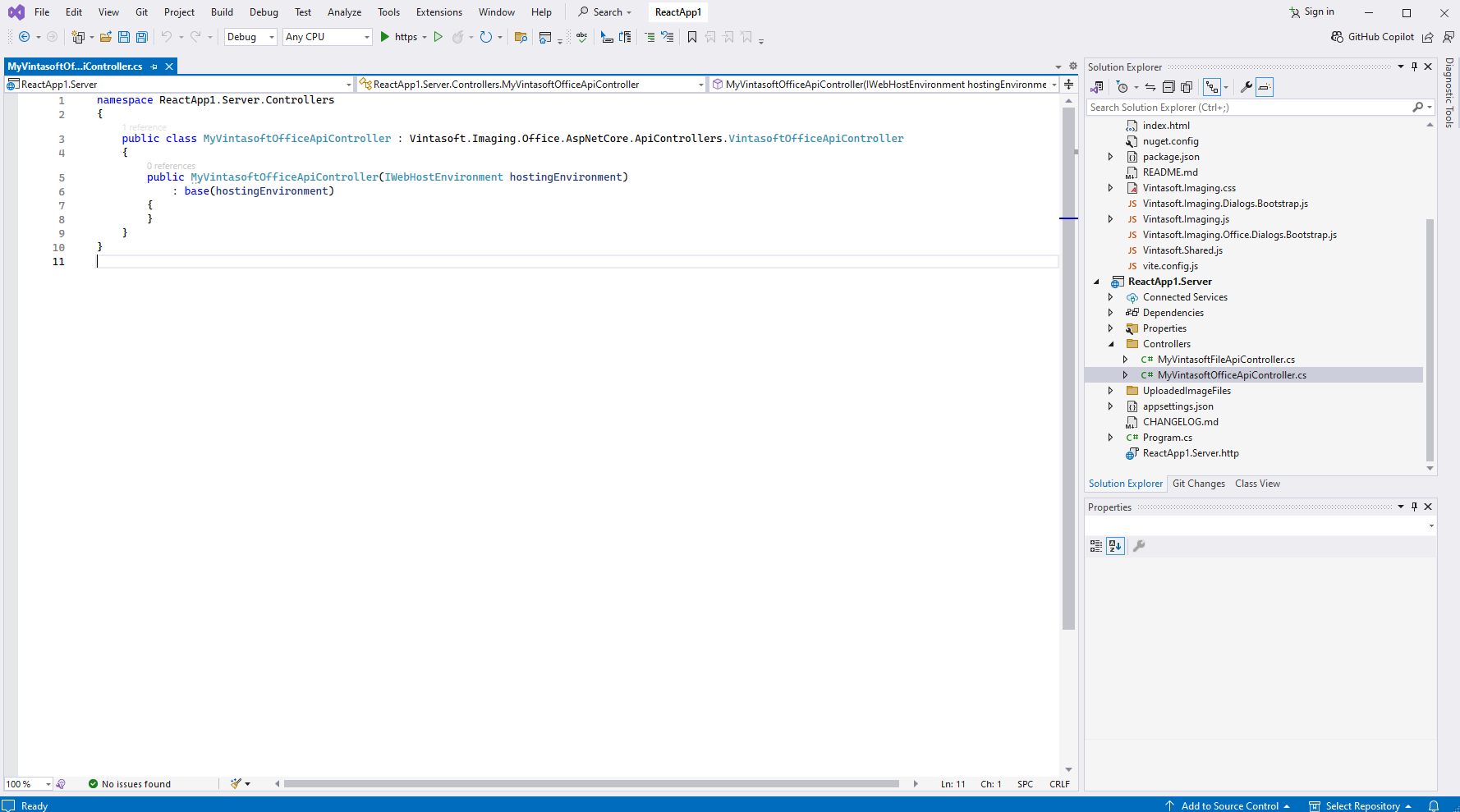The image size is (1460, 812).
Task: Toggle Alphabetical sort in Properties panel
Action: 1115,546
